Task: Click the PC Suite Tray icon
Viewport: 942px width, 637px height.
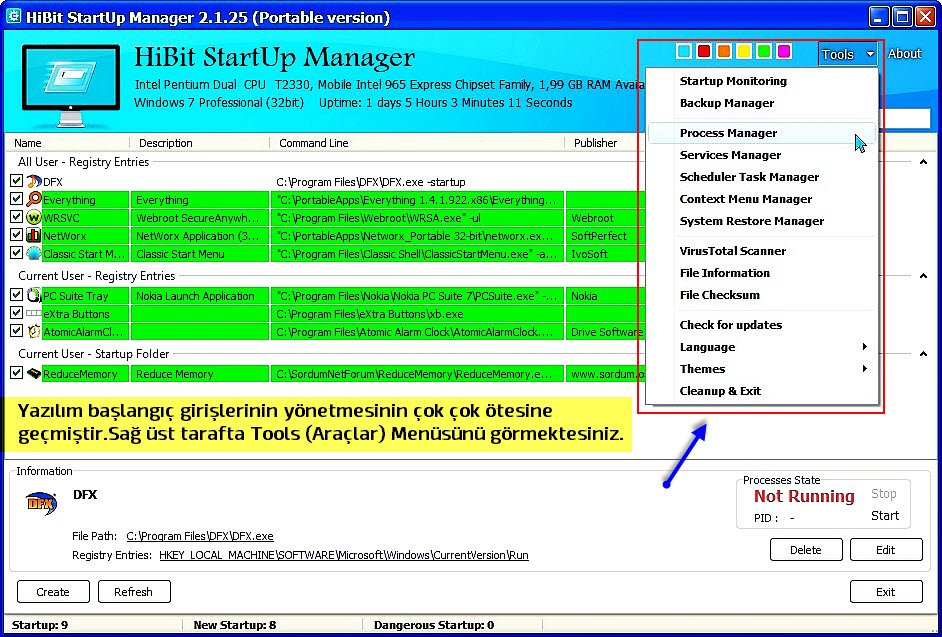Action: tap(34, 296)
